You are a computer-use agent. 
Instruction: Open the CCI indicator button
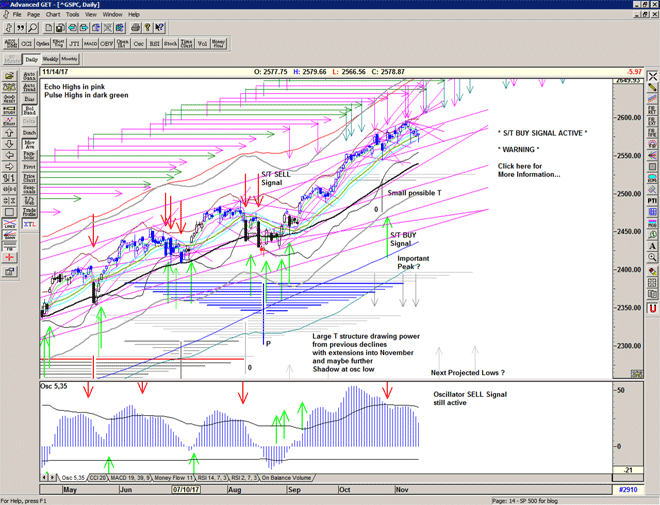(28, 44)
